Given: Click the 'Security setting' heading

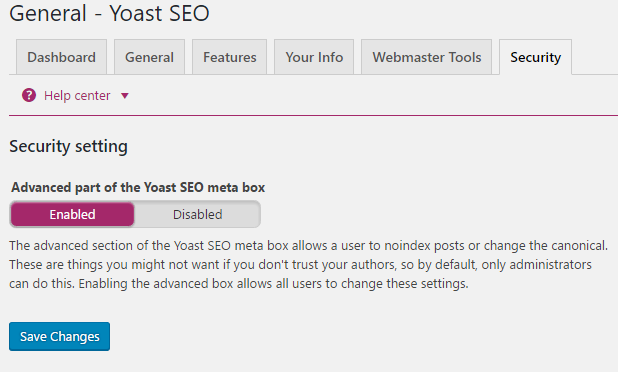Looking at the screenshot, I should [69, 147].
